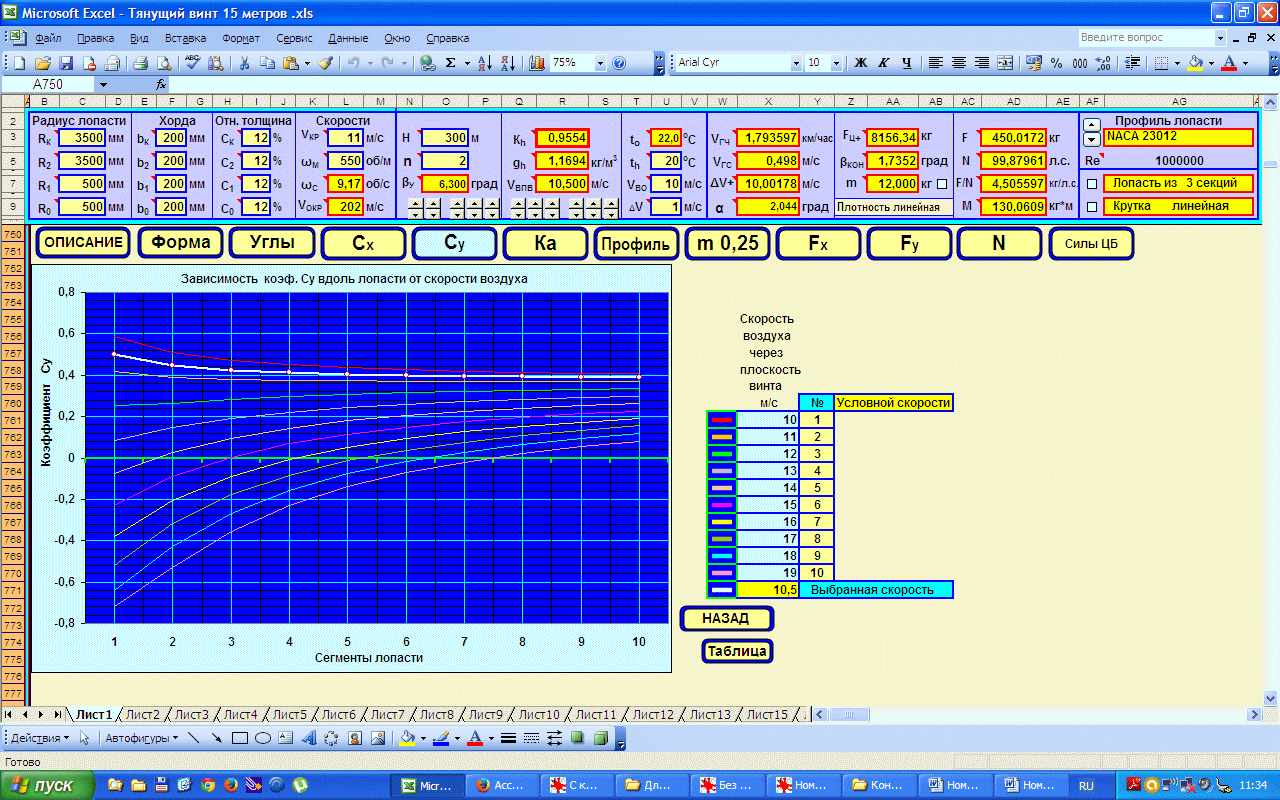Screen dimensions: 1280x800
Task: Open the zoom 75% dropdown
Action: (600, 62)
